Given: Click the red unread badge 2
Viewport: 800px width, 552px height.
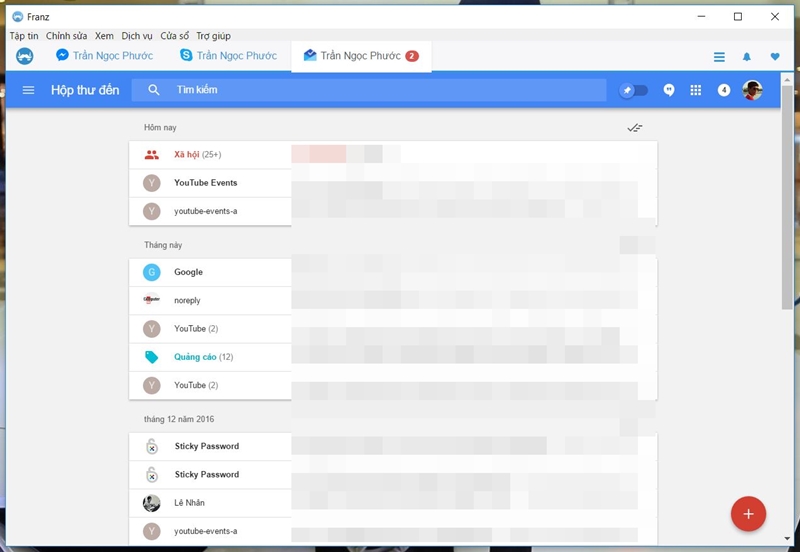Looking at the screenshot, I should pyautogui.click(x=412, y=56).
